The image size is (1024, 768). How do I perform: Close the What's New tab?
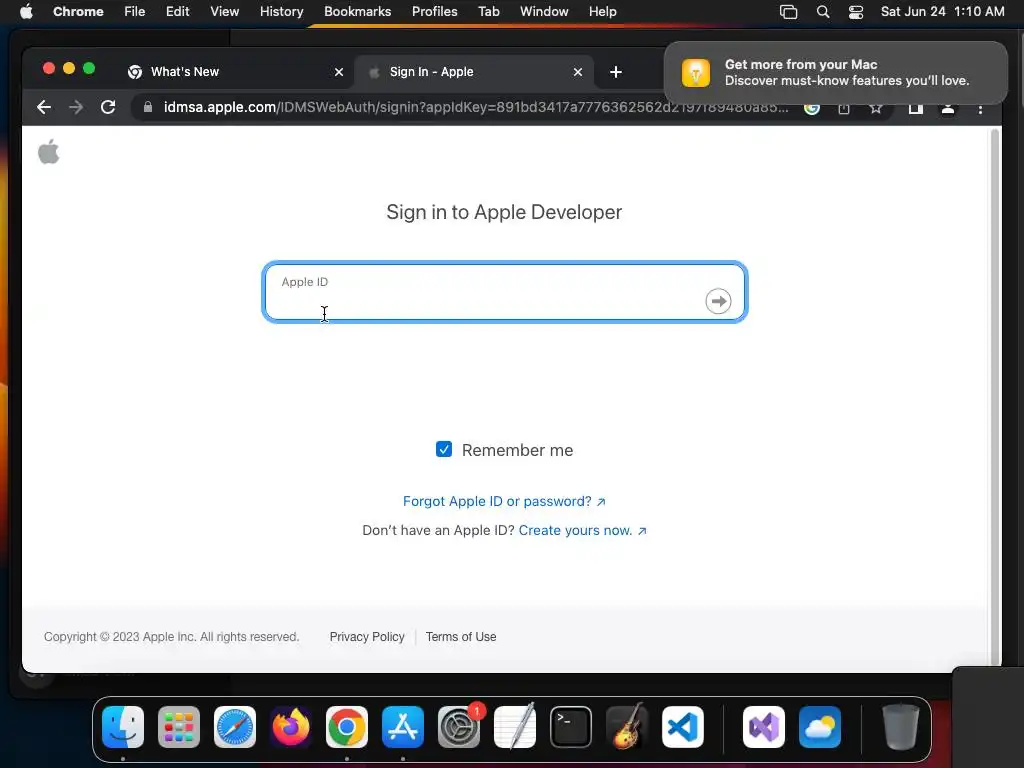pyautogui.click(x=339, y=72)
